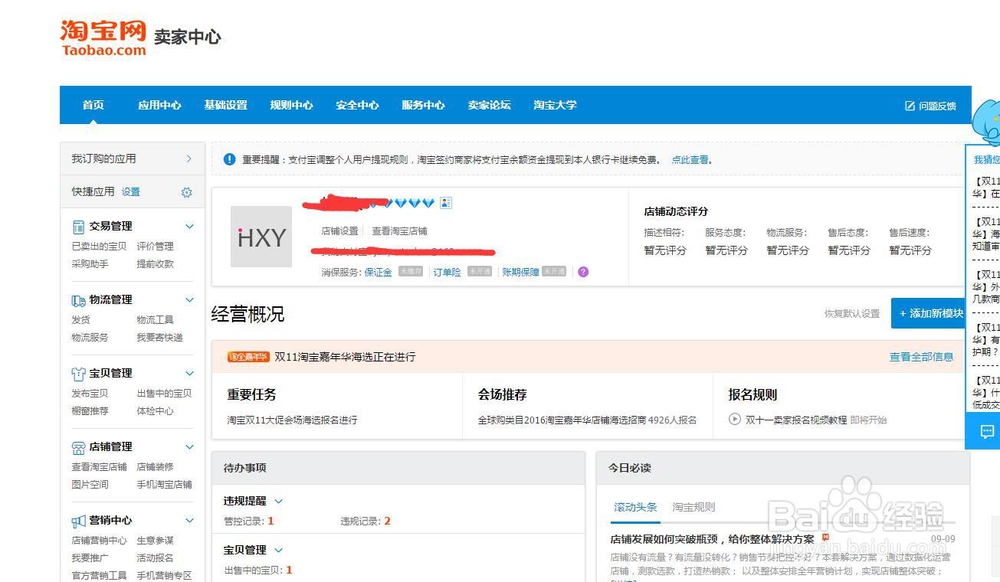Open 物流工具 in sidebar
1000x582 pixels.
point(155,319)
